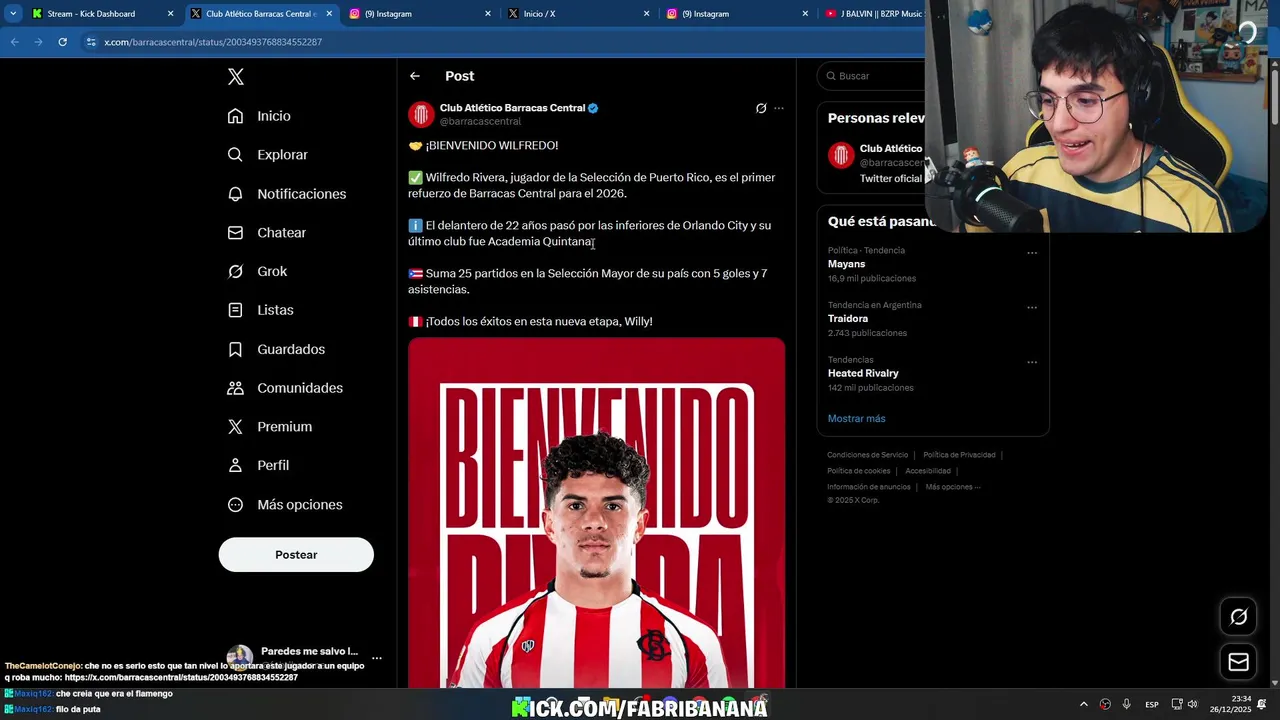The width and height of the screenshot is (1280, 720).
Task: Click Mostrar más under trends
Action: [856, 419]
